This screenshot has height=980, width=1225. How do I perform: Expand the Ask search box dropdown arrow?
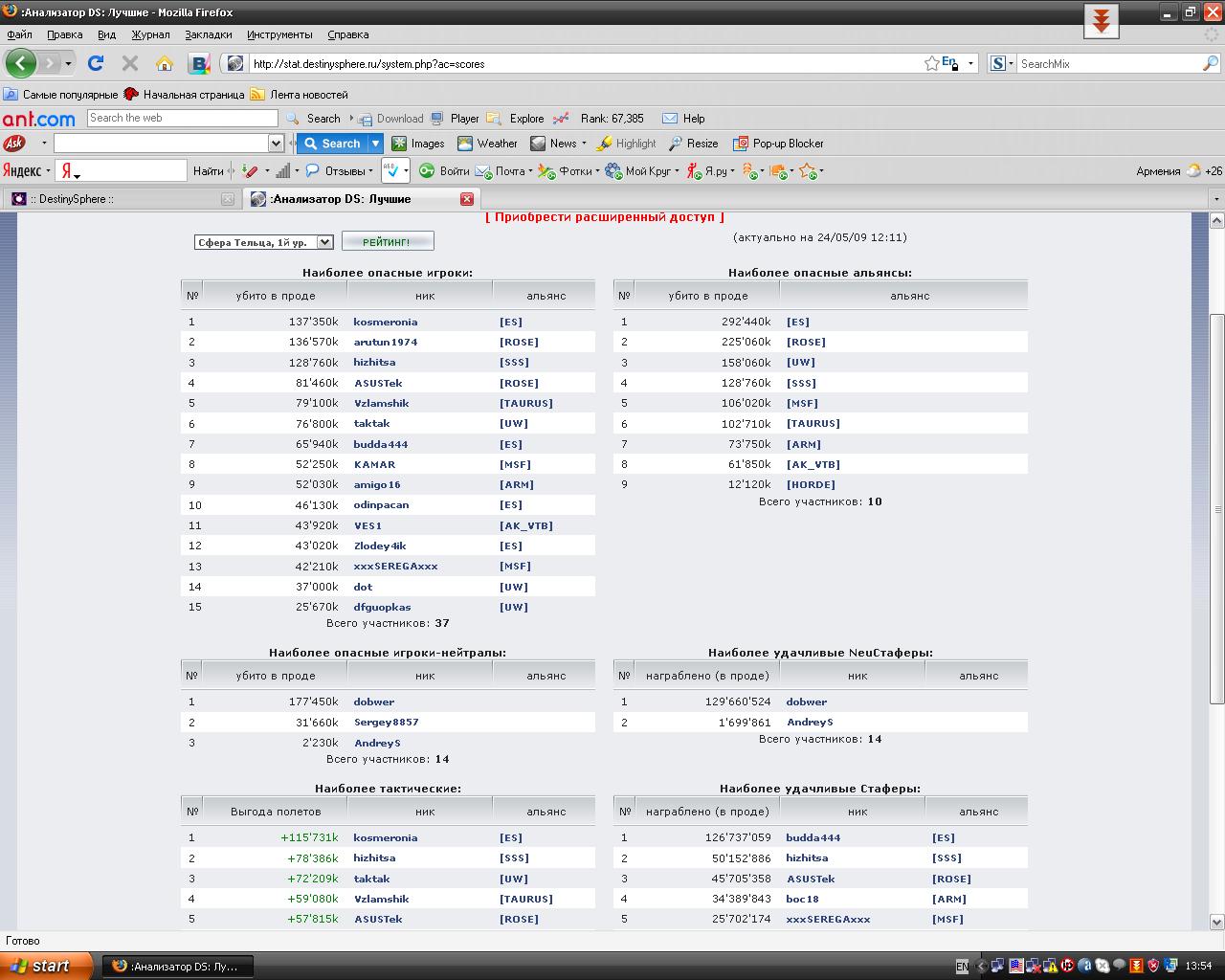276,144
